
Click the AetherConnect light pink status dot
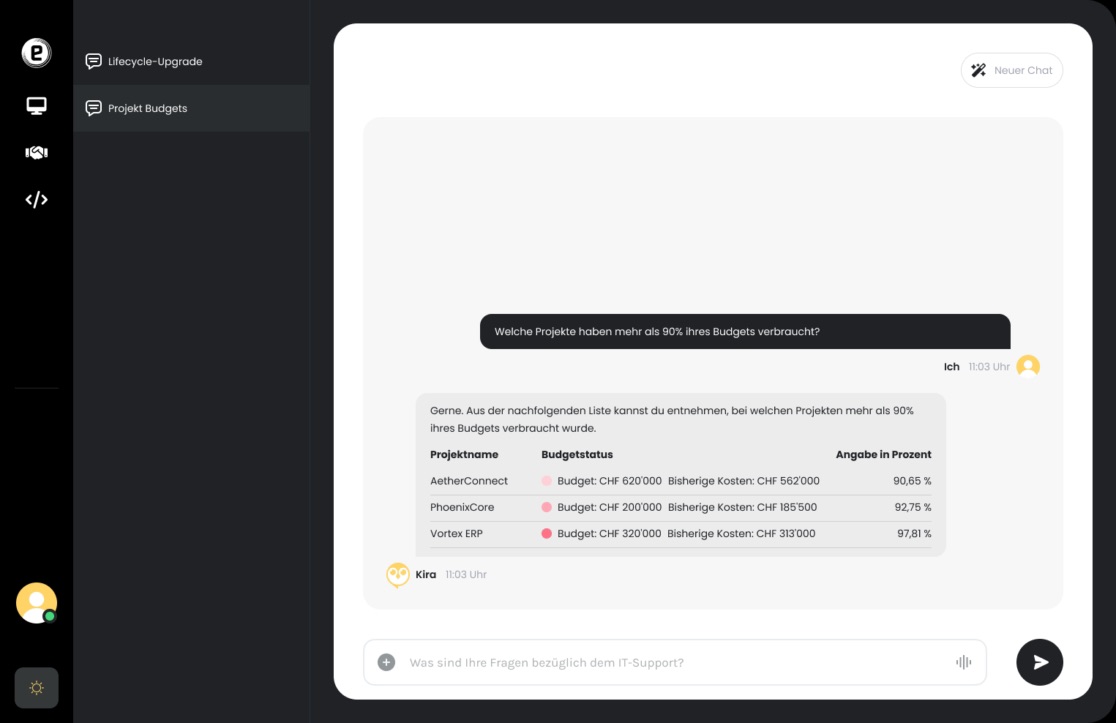[x=547, y=481]
